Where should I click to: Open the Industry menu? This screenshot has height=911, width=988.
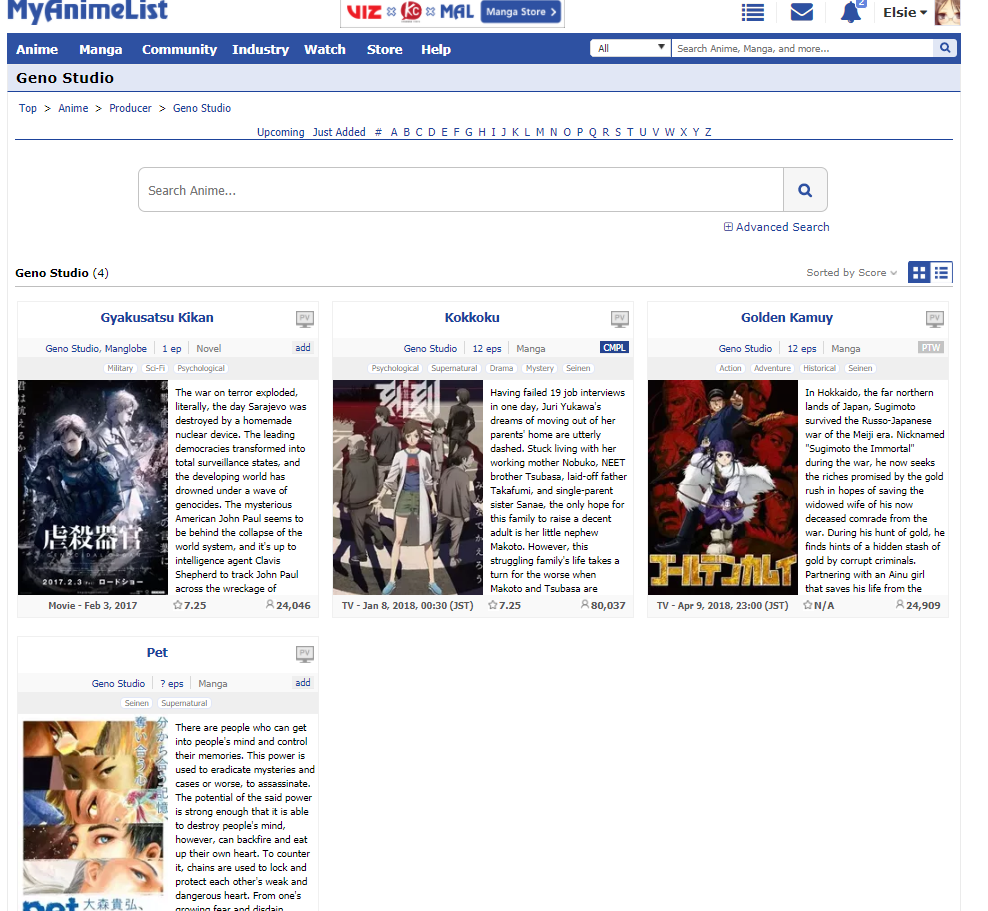(260, 49)
